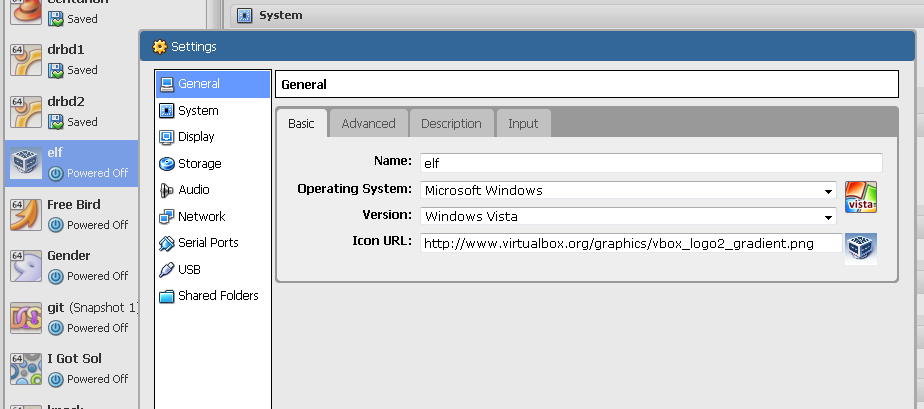The width and height of the screenshot is (924, 409).
Task: Select the I Got Sol virtual machine icon
Action: [x=26, y=369]
